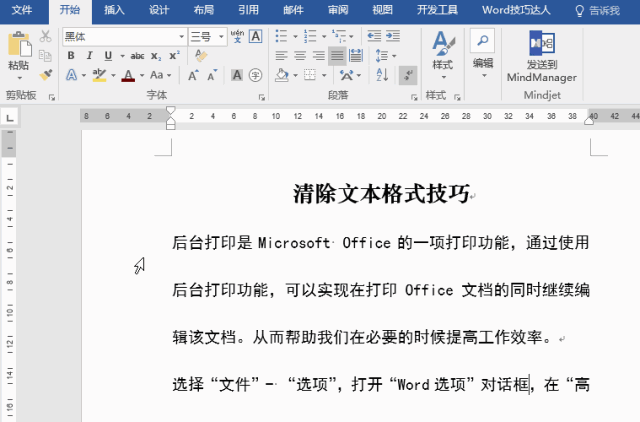Click Send to MindManager button
The image size is (640, 422).
tap(542, 56)
